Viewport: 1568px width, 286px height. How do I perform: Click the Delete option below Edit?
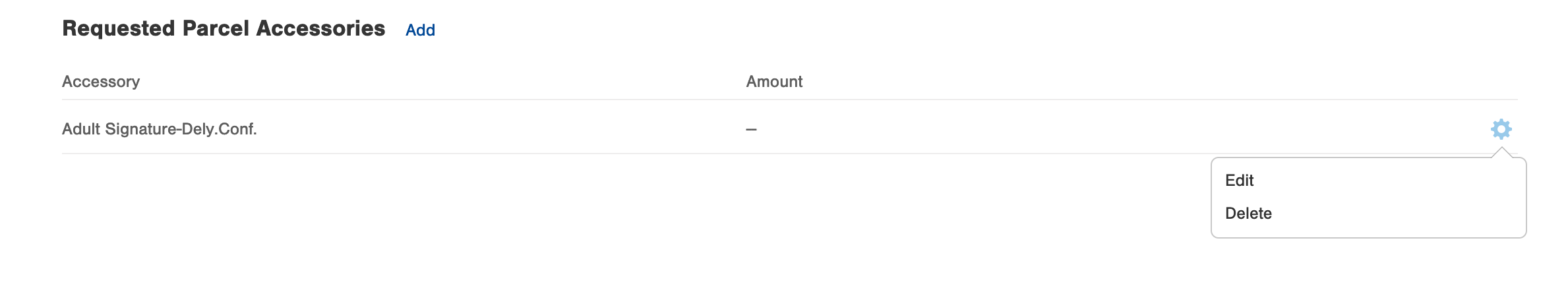pos(1248,214)
